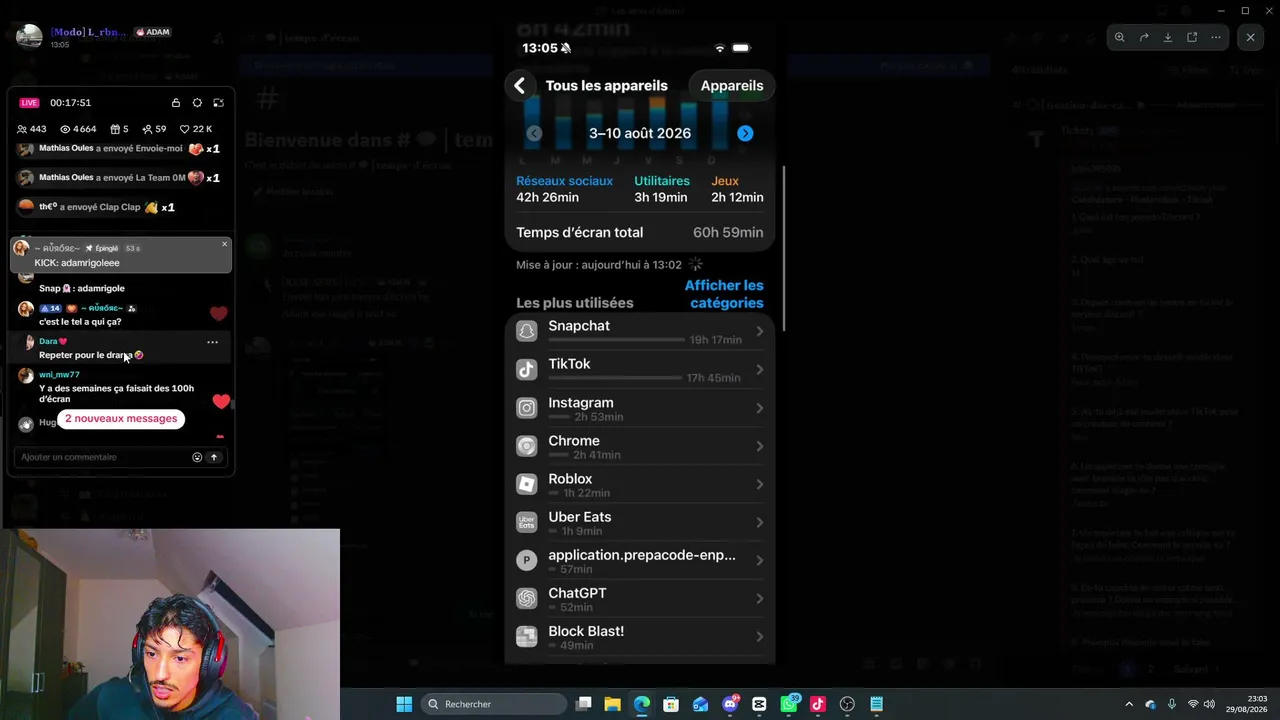Click the Snapchat ghost app icon
The width and height of the screenshot is (1280, 720).
point(527,331)
